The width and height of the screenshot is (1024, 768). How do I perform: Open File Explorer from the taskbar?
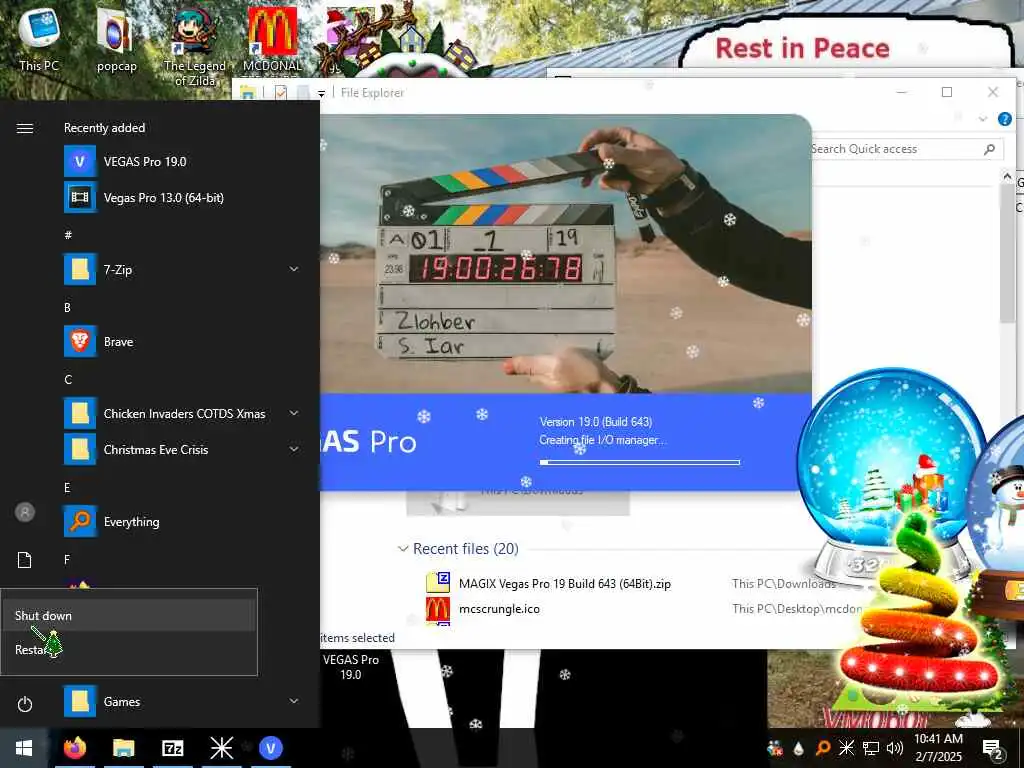point(123,748)
